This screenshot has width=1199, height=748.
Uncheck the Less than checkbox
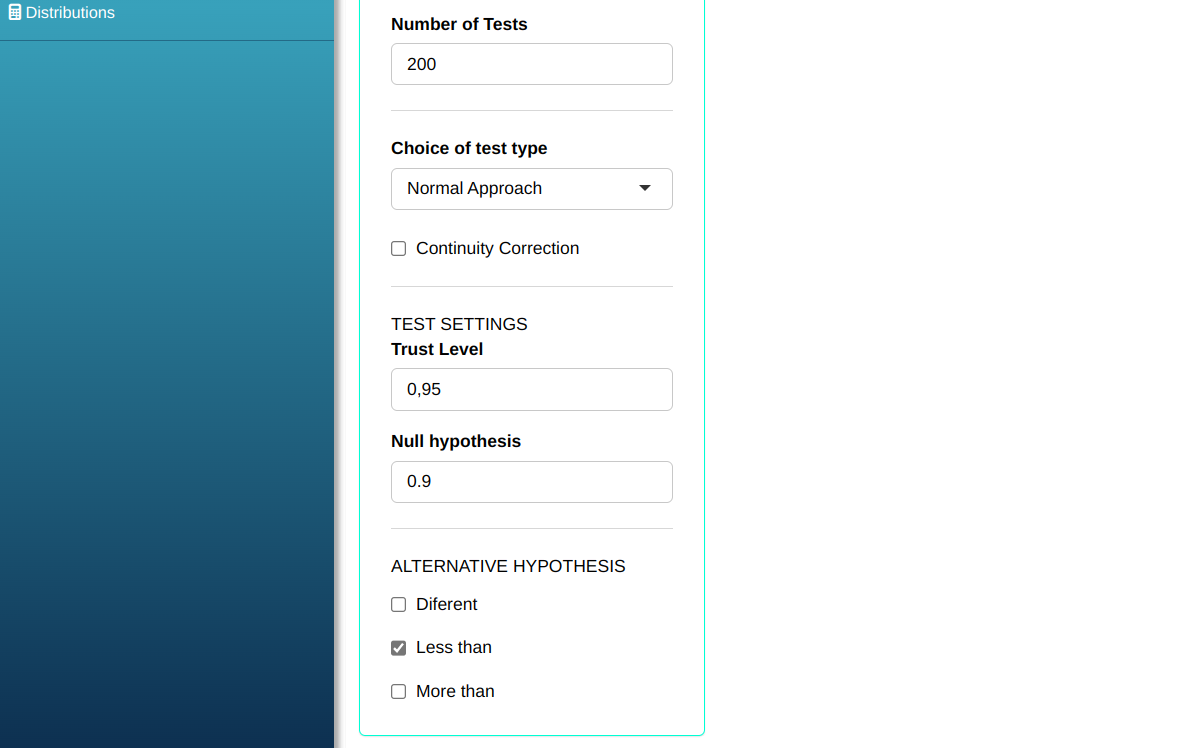[399, 648]
